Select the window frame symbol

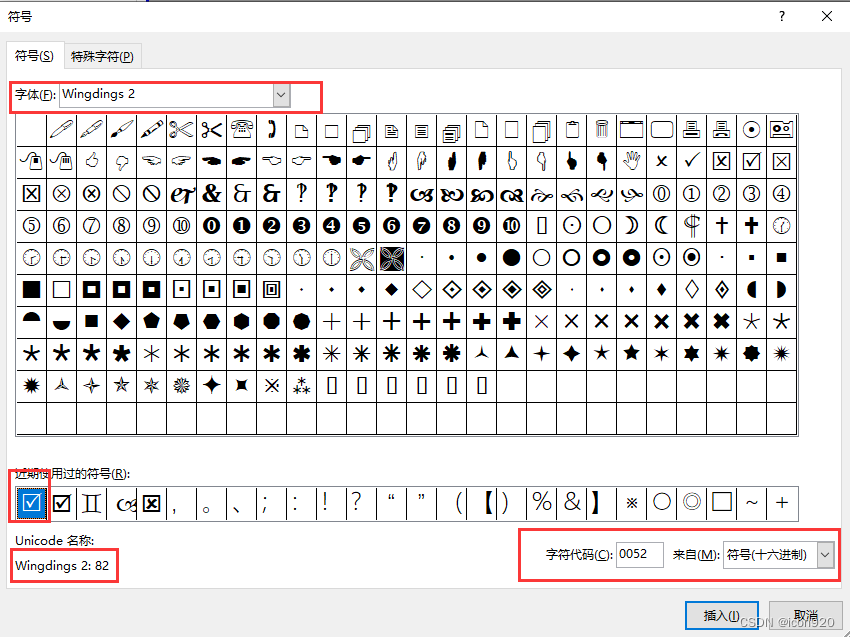[632, 130]
